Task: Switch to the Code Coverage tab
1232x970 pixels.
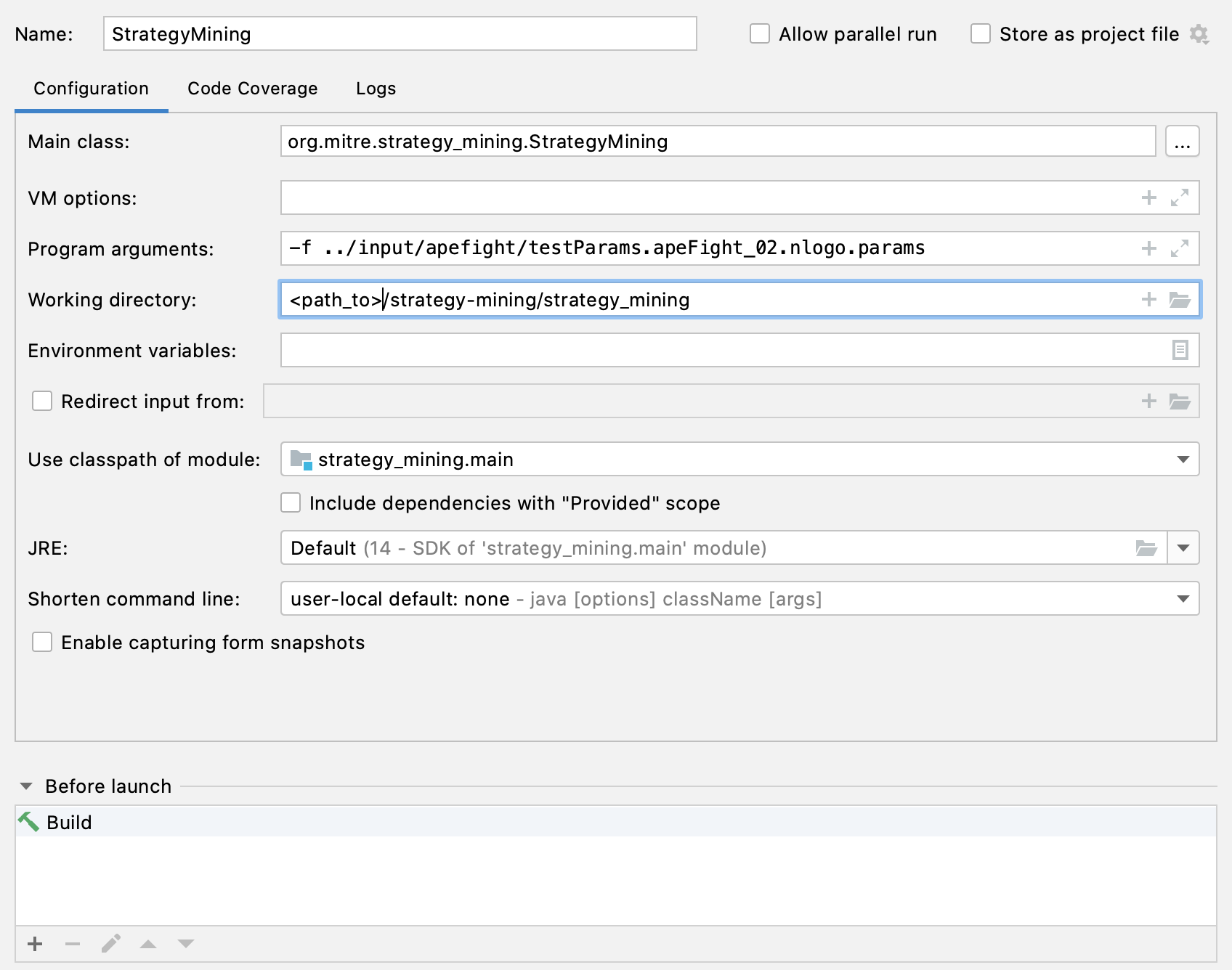Action: (252, 89)
